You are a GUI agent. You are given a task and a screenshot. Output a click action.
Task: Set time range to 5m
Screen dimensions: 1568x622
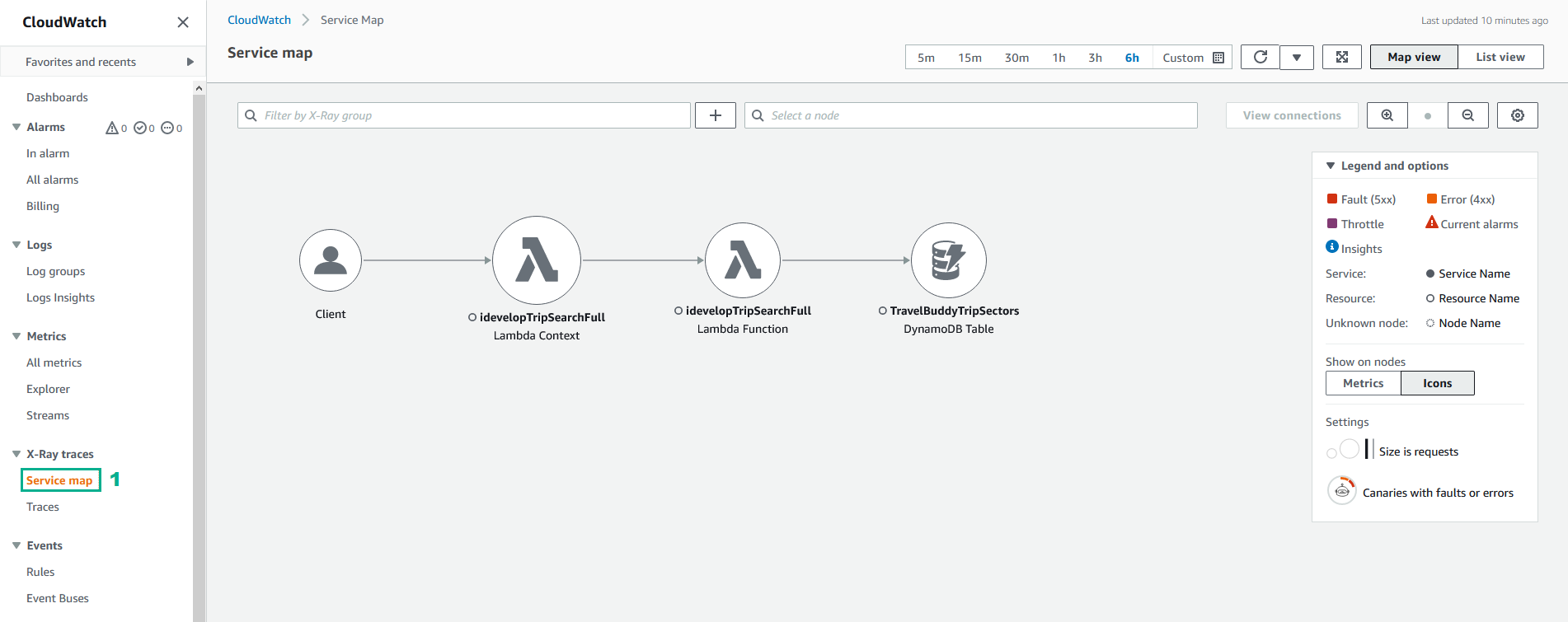tap(926, 58)
